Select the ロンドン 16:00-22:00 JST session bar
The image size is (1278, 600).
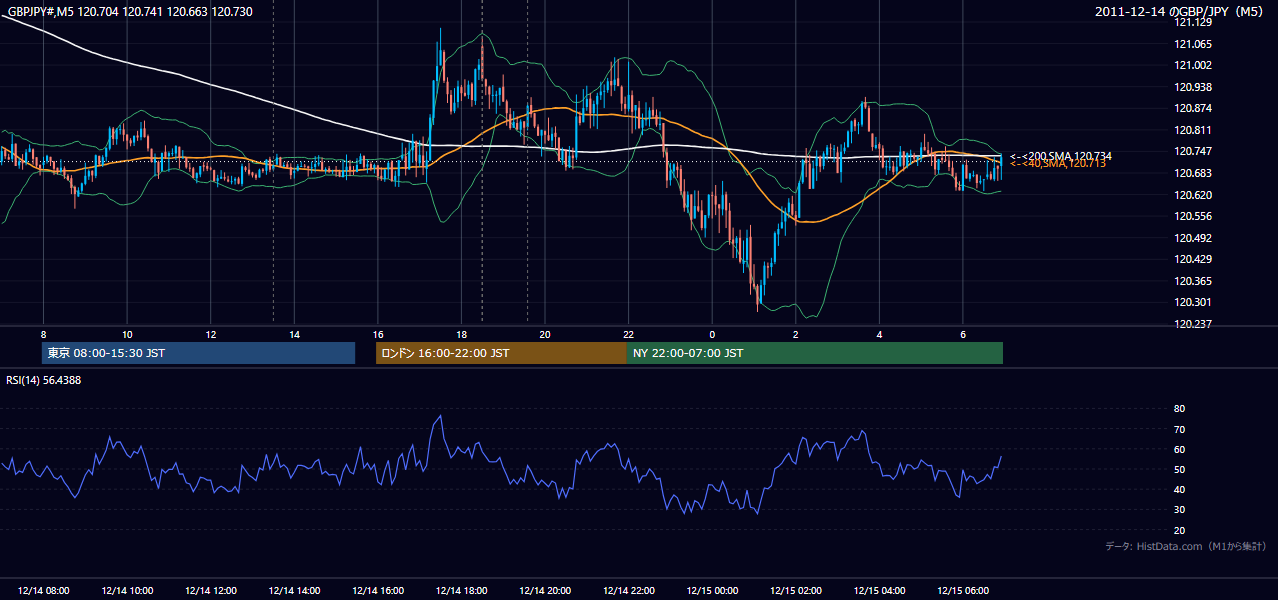(501, 353)
